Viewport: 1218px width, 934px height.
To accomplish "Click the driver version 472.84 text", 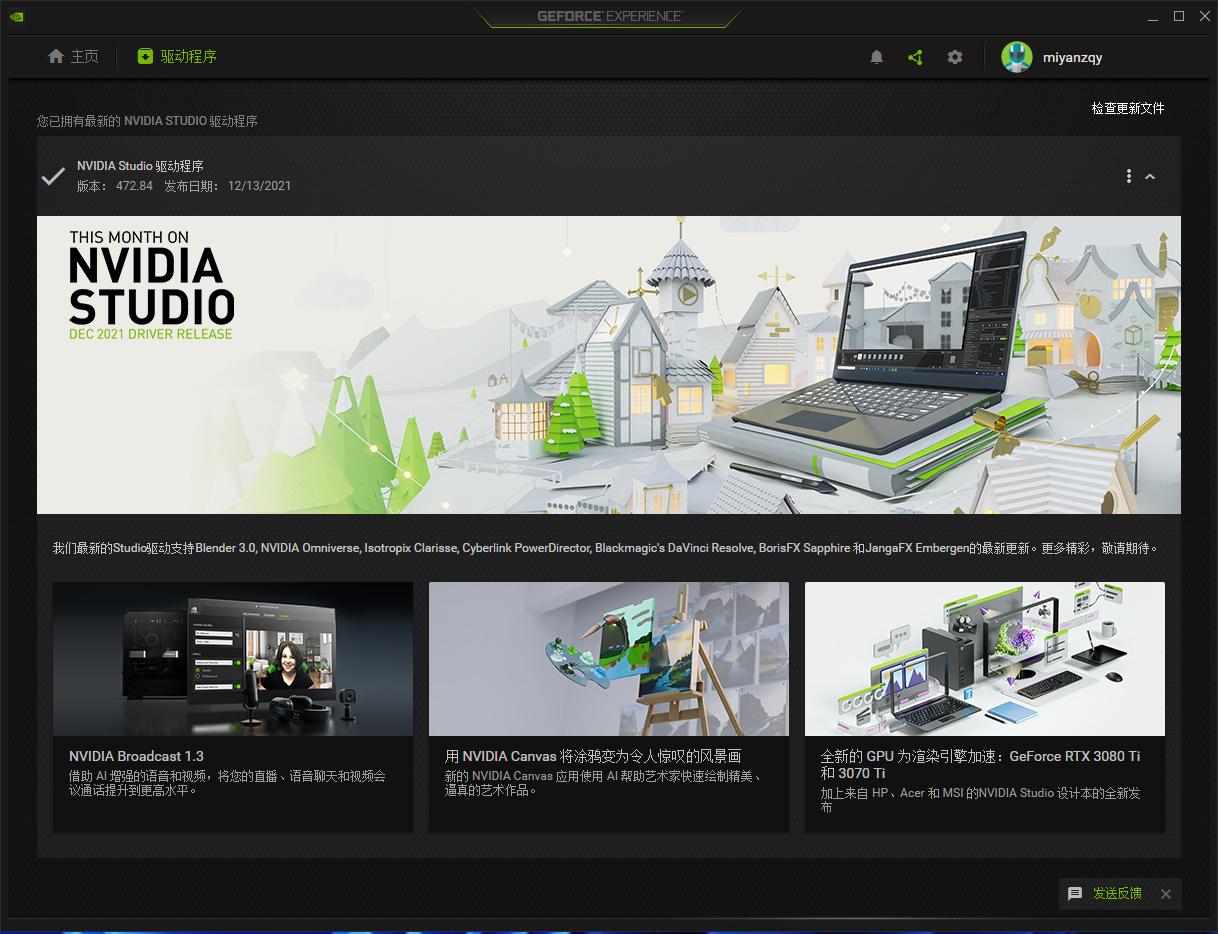I will (x=115, y=186).
